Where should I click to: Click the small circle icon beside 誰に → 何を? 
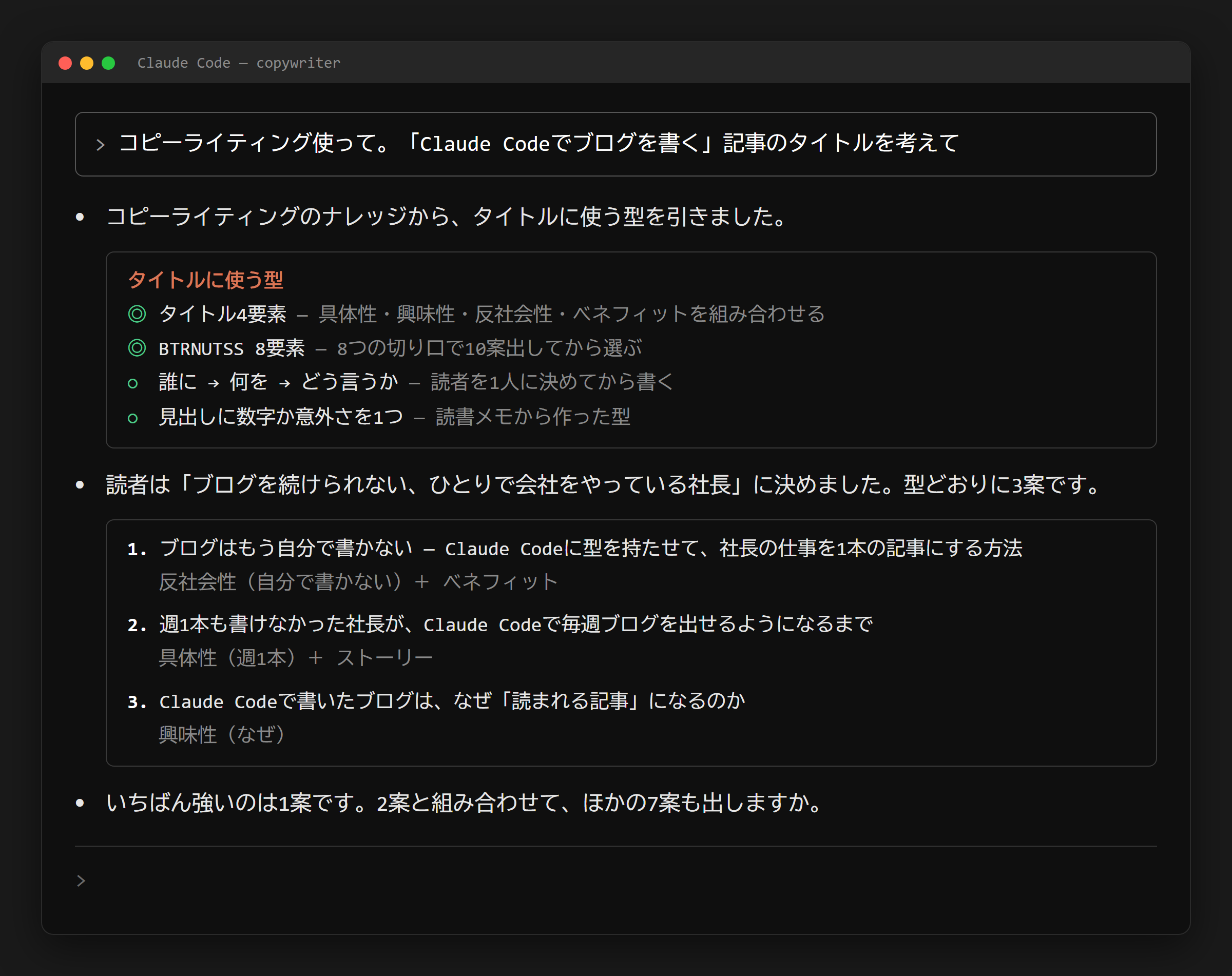(x=132, y=384)
